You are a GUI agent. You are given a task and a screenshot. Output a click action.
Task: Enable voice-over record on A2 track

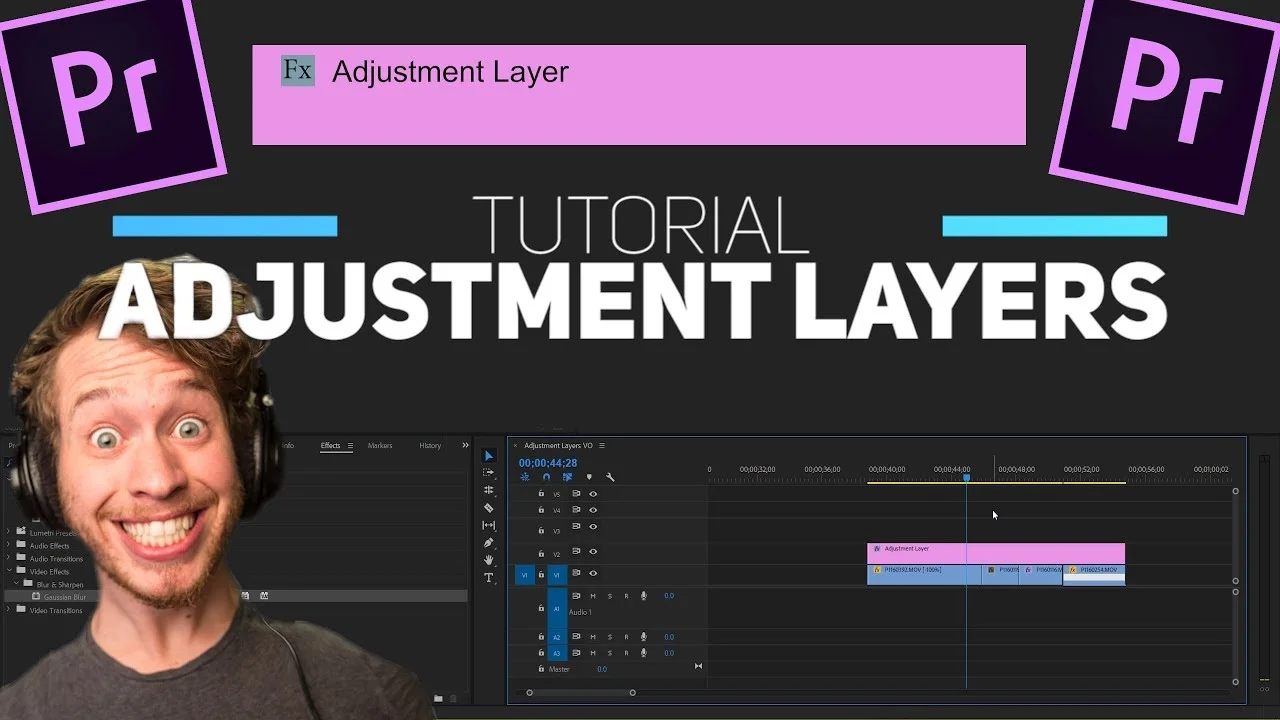click(644, 637)
